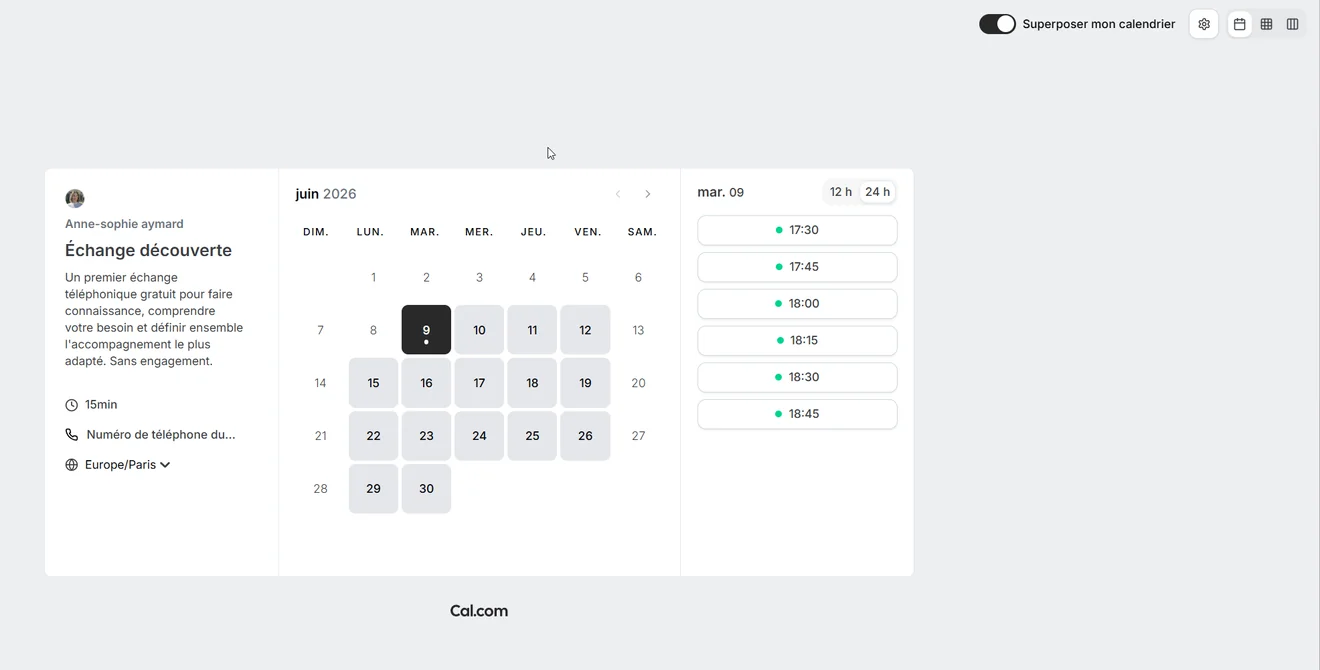Image resolution: width=1320 pixels, height=670 pixels.
Task: Select June 12 in calendar
Action: 585,330
